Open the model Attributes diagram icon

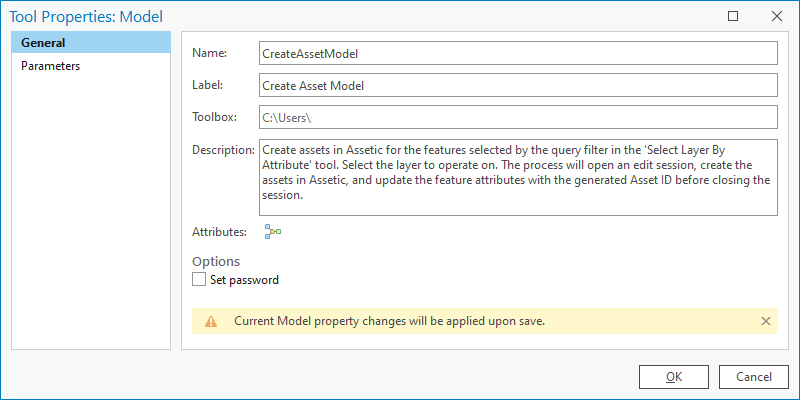[x=273, y=232]
